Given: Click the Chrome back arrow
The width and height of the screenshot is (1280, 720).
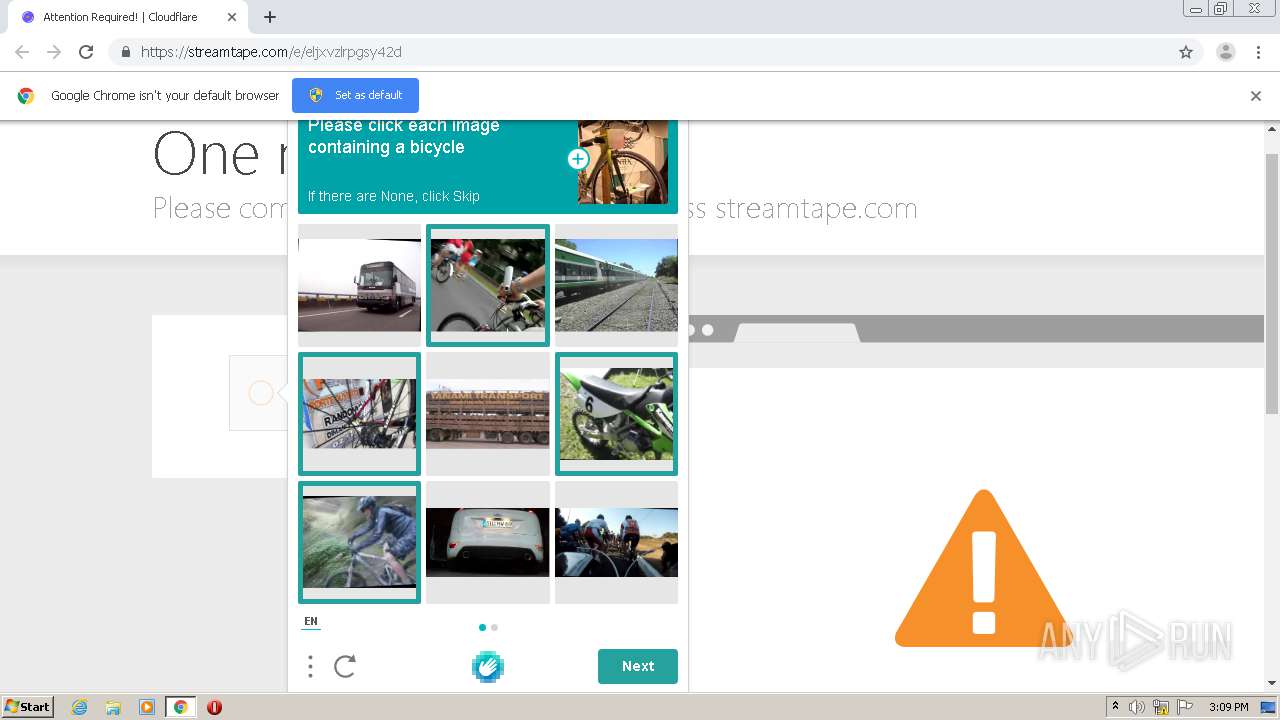Looking at the screenshot, I should [22, 52].
